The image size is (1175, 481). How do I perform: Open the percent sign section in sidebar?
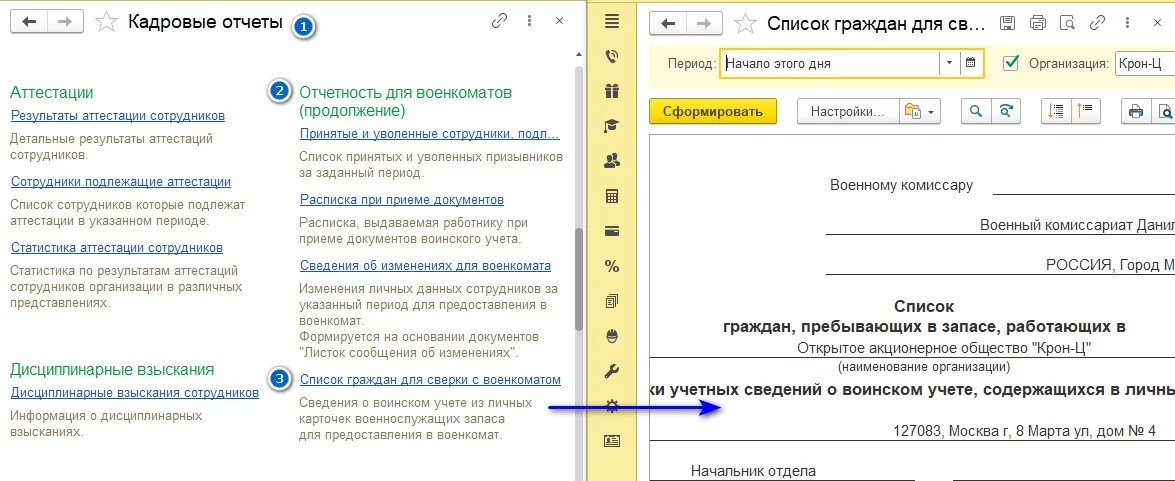coord(611,266)
